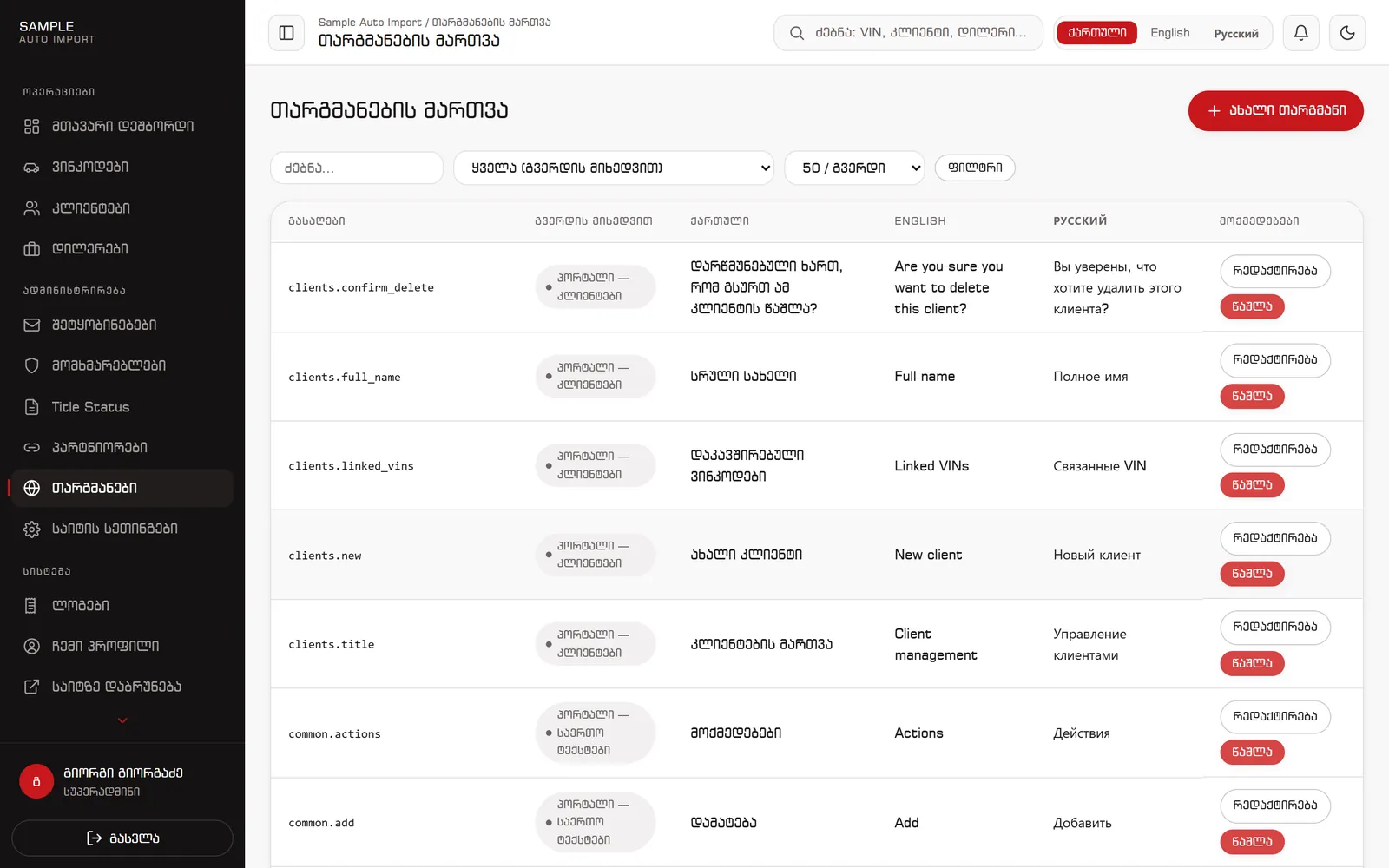Click Sample Auto Import breadcrumb link
Image resolution: width=1389 pixels, height=868 pixels.
coord(369,23)
